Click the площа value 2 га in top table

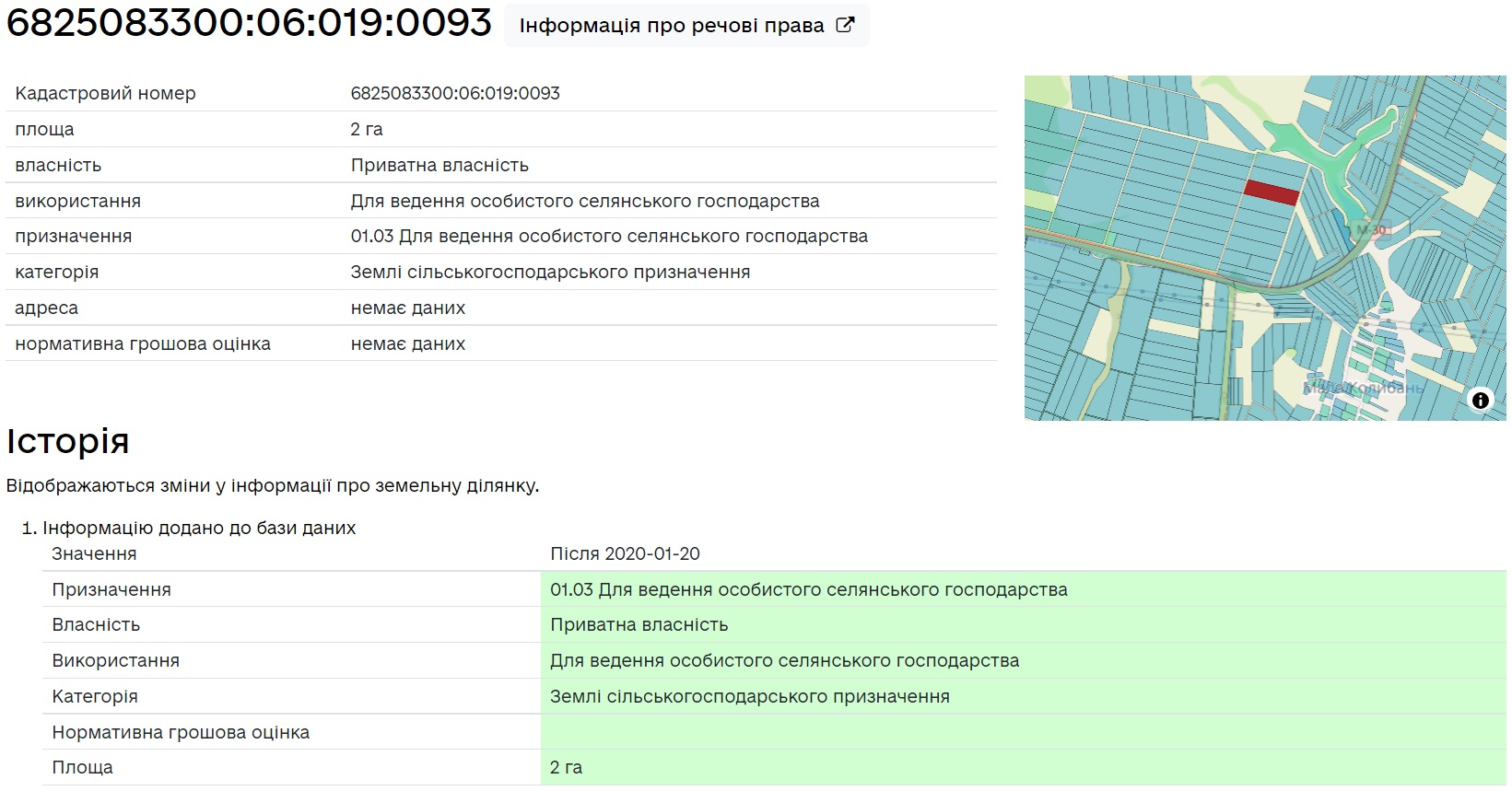pyautogui.click(x=367, y=129)
